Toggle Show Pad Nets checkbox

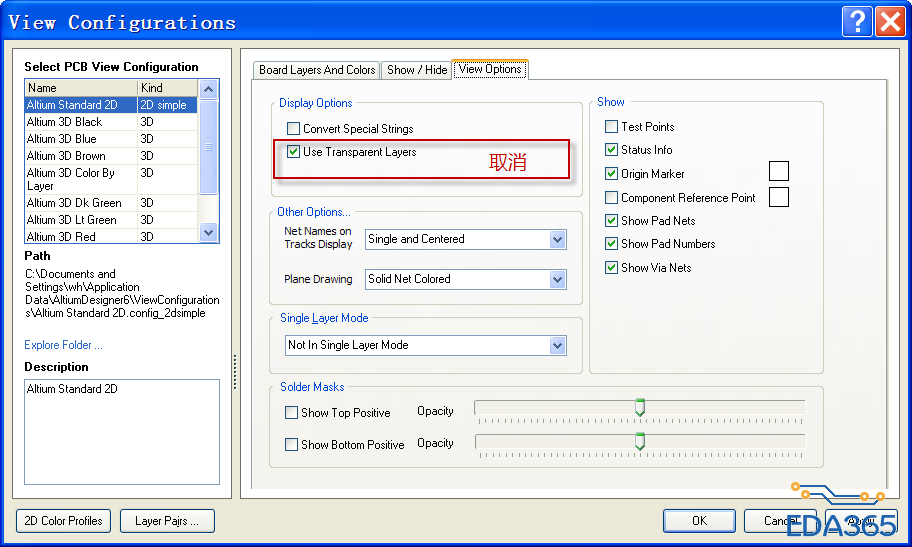[x=611, y=221]
